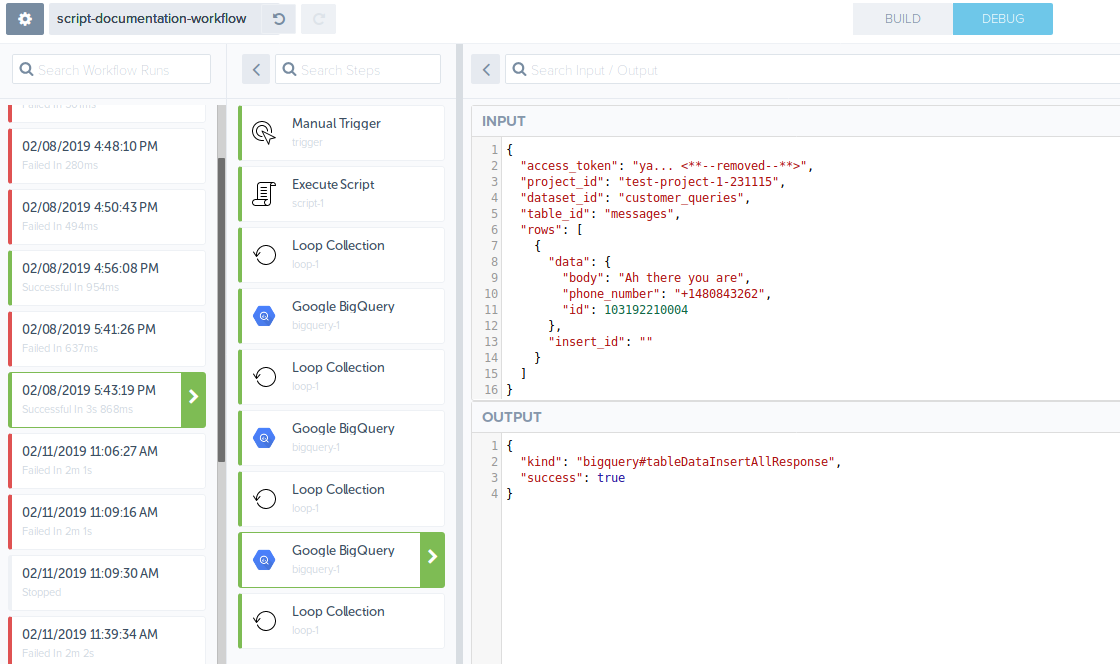This screenshot has height=664, width=1120.
Task: Click into the Search Workflow Runs field
Action: click(x=110, y=69)
